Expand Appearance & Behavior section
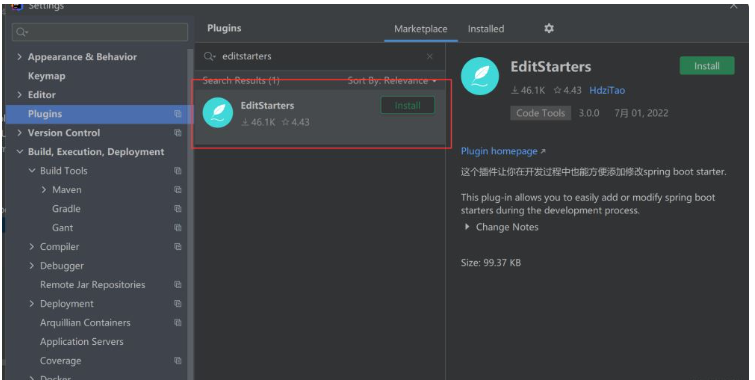This screenshot has width=755, height=380. (x=19, y=56)
